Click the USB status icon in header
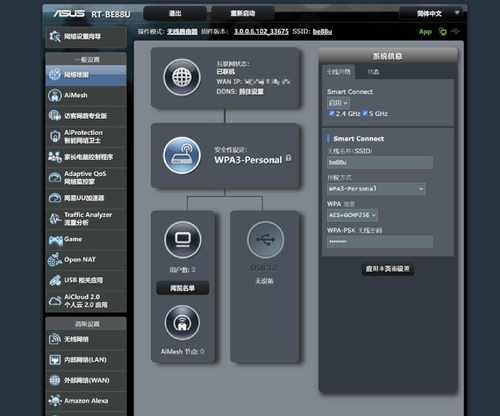Viewport: 500px width, 416px height. pos(455,32)
